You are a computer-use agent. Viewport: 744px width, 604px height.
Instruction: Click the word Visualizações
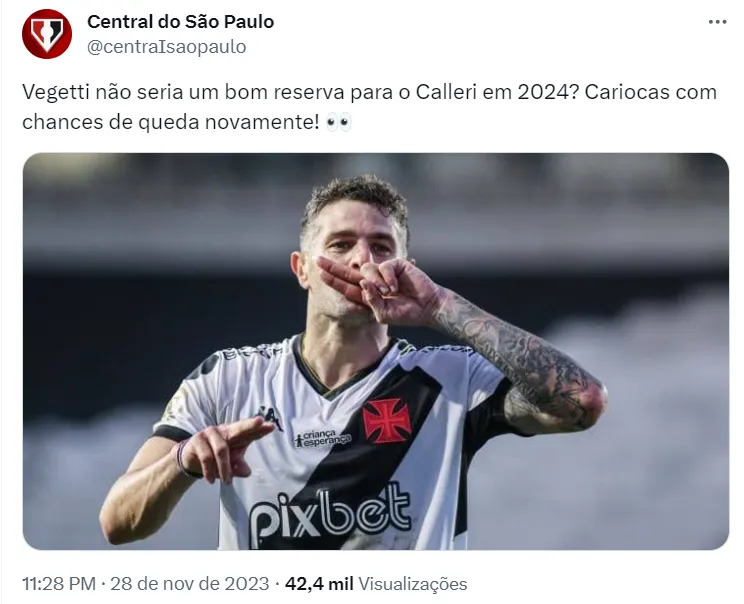click(x=413, y=584)
